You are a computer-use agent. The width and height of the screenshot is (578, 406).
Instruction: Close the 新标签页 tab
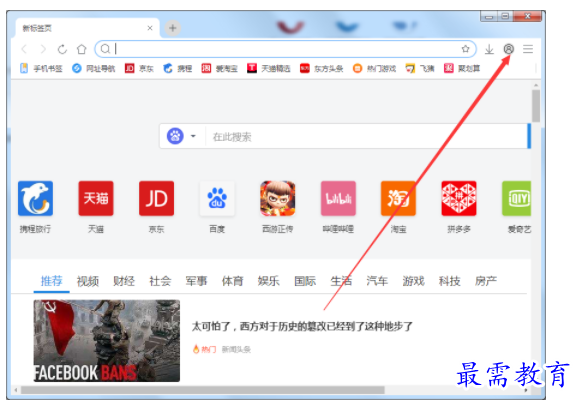(150, 28)
